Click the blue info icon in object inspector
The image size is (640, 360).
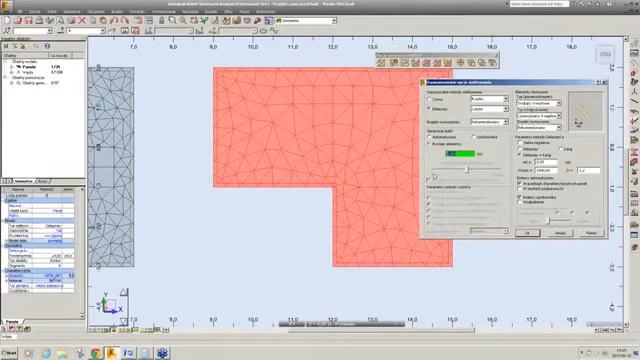pyautogui.click(x=47, y=46)
